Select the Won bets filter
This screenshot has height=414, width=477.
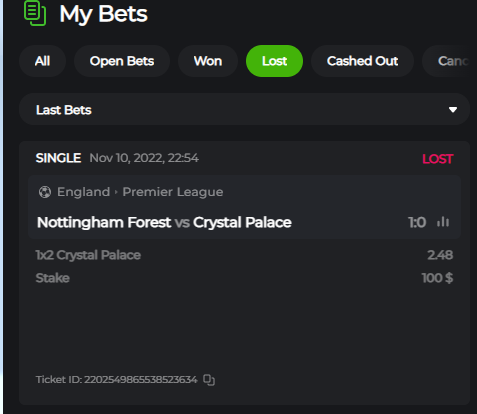(208, 61)
